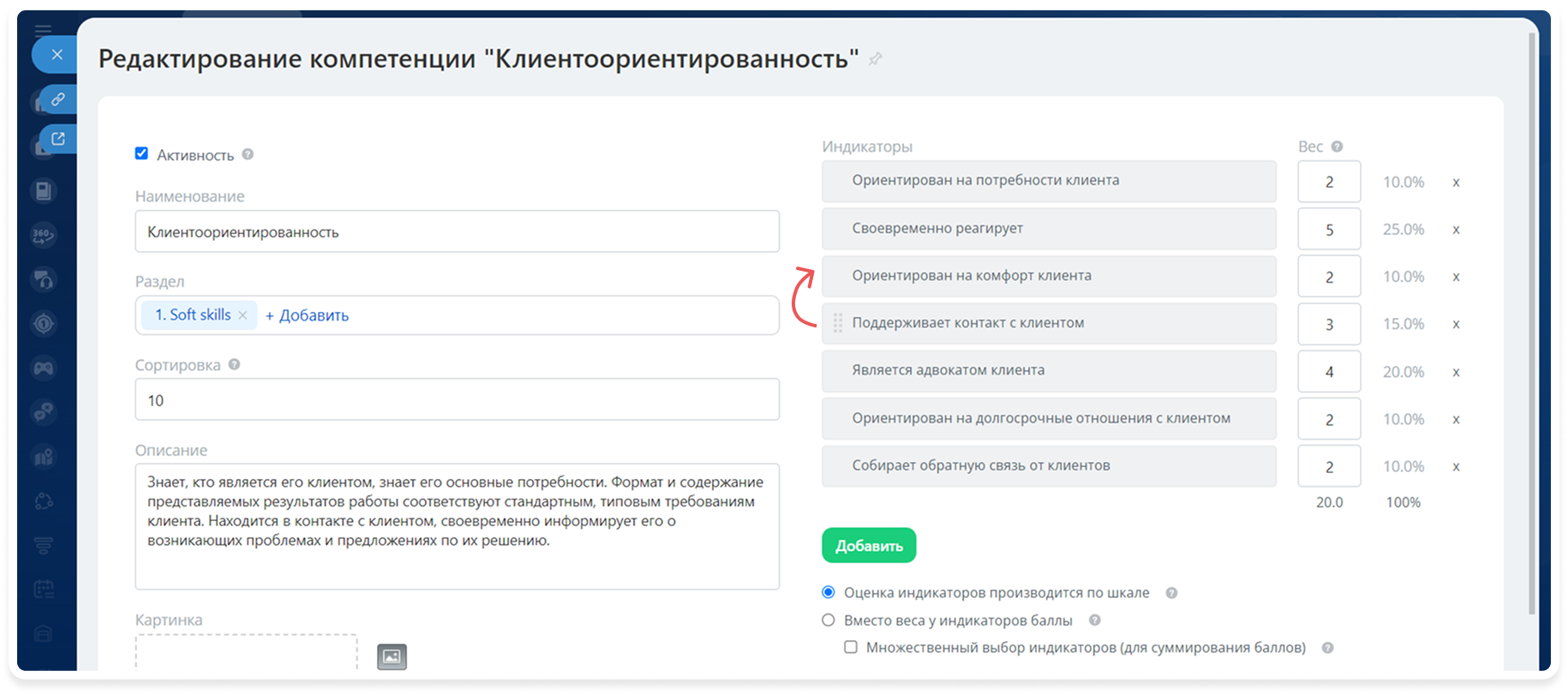The width and height of the screenshot is (1568, 695).
Task: Open the gamepad sidebar icon
Action: coord(44,368)
